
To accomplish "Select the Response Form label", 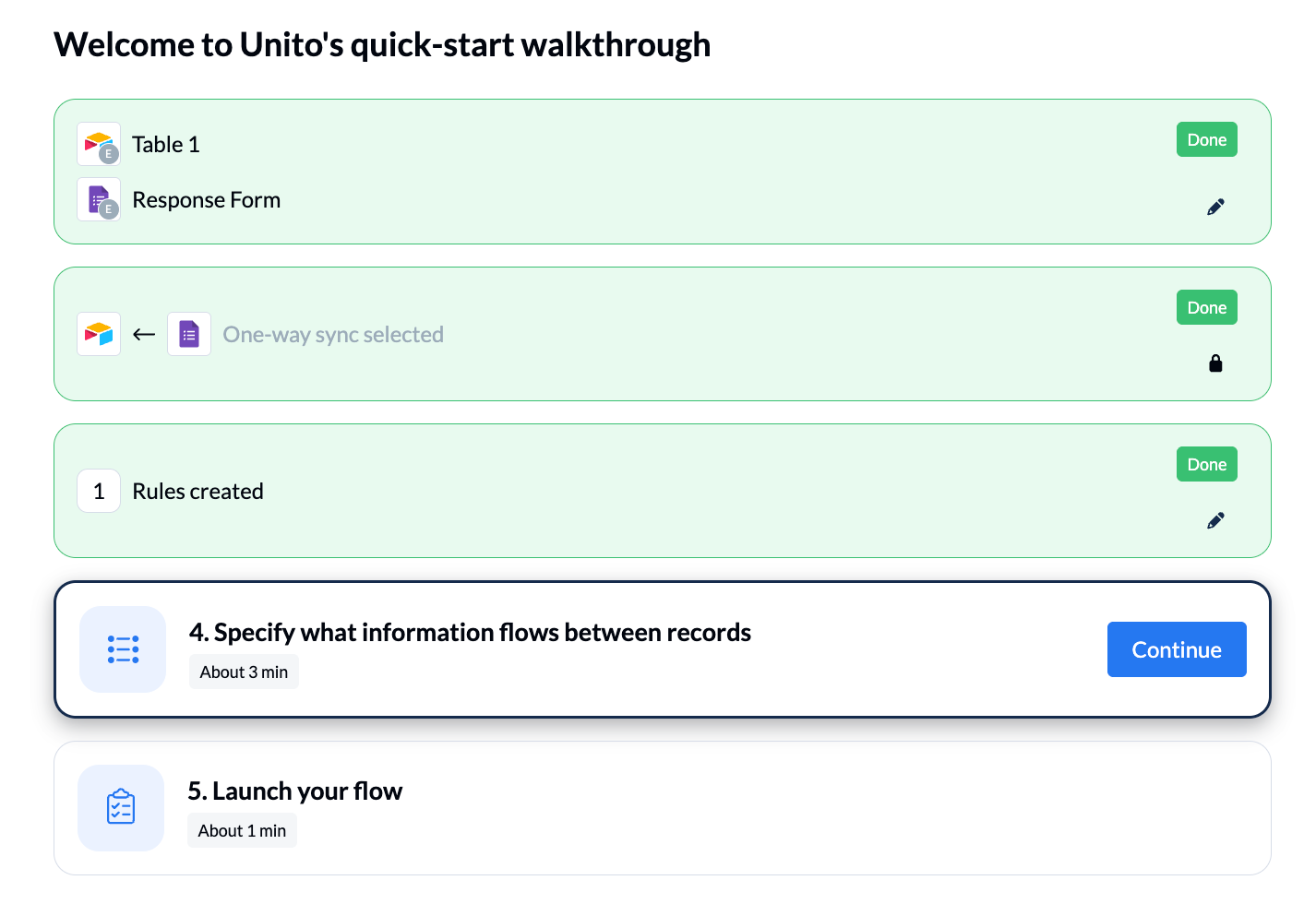I will [x=206, y=199].
